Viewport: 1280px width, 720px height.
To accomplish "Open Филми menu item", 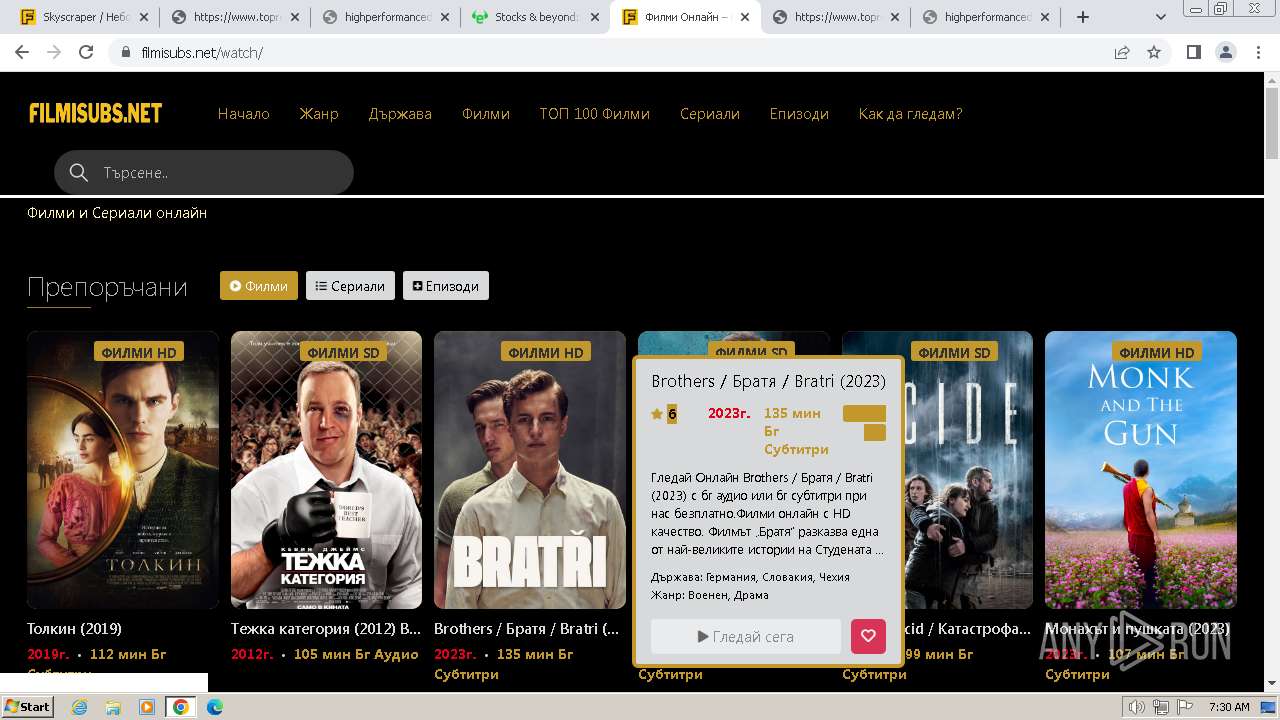I will tap(486, 114).
